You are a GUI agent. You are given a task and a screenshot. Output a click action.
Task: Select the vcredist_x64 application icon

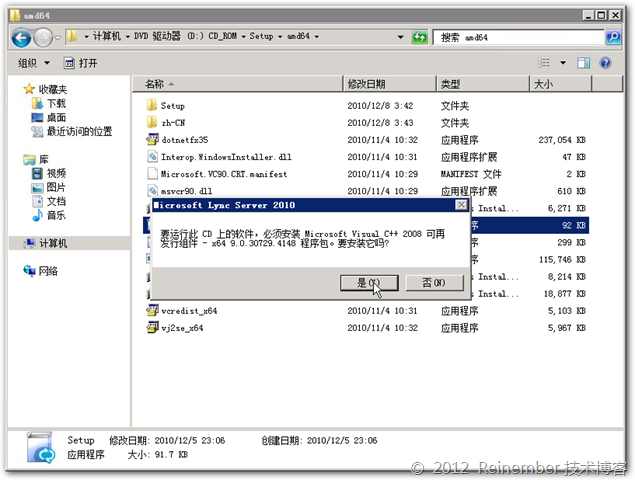pos(152,311)
